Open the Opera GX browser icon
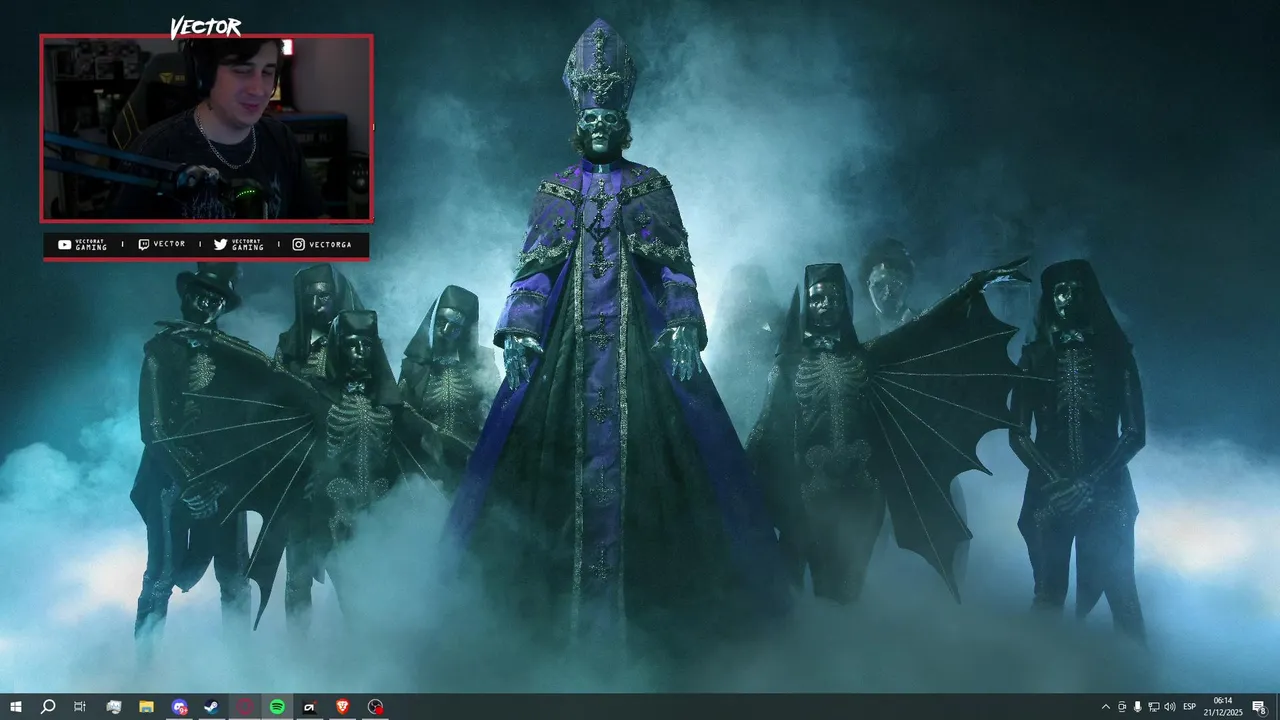1280x720 pixels. (244, 707)
